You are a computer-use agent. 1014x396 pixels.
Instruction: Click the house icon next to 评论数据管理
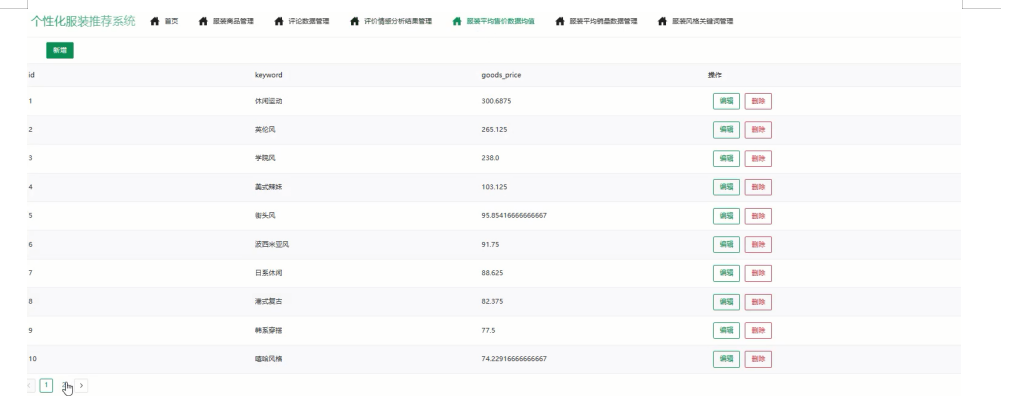click(x=279, y=21)
